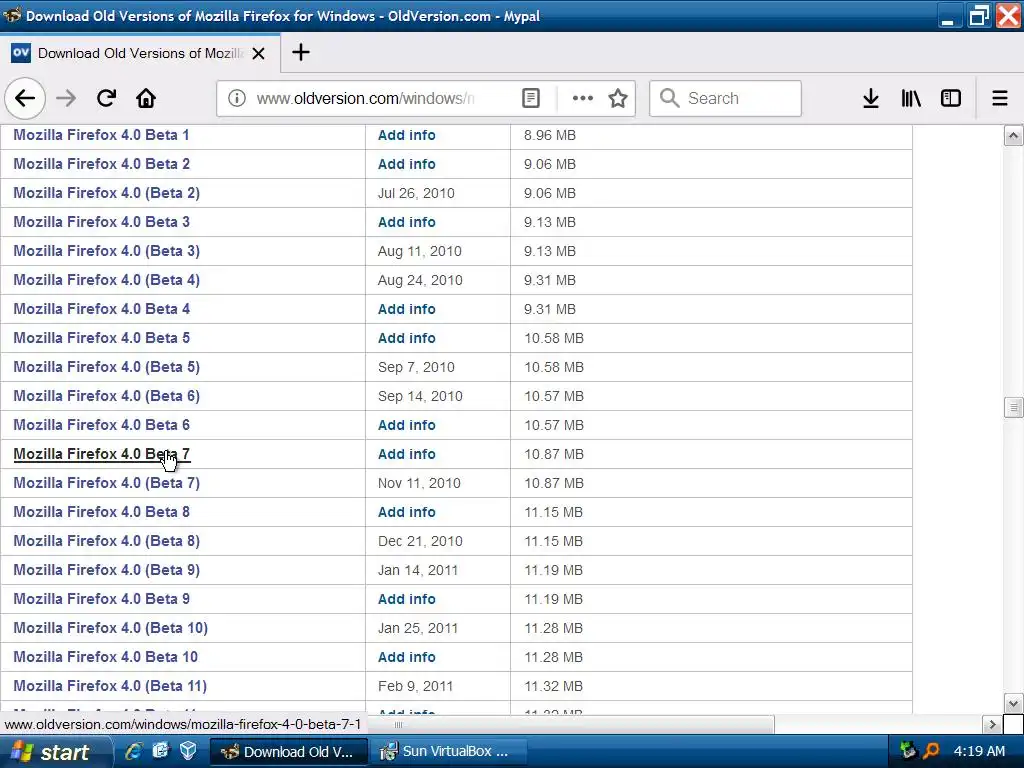
Task: Open Mozilla Firefox 4.0 (Beta 5) link
Action: (106, 367)
